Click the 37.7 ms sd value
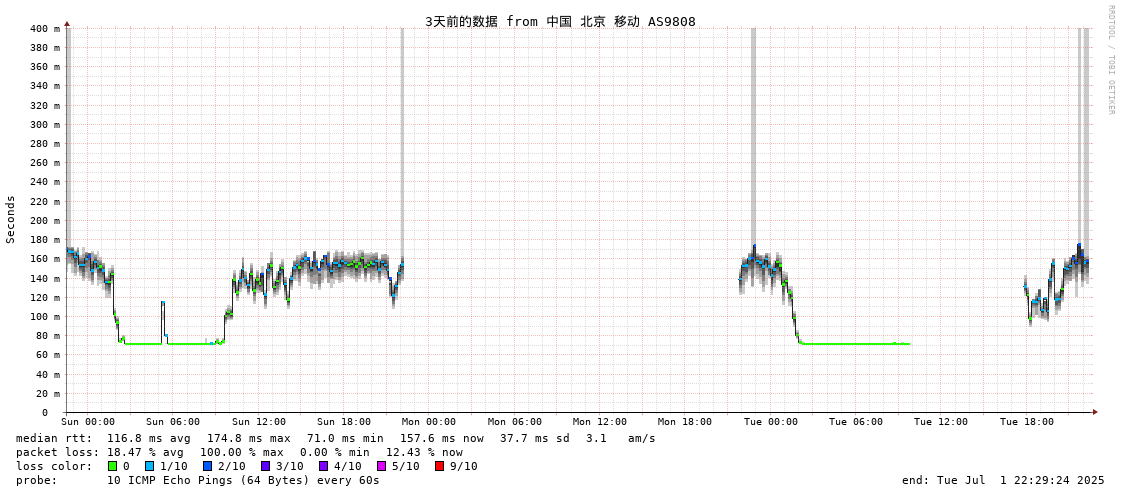1121x494 pixels. [x=535, y=438]
